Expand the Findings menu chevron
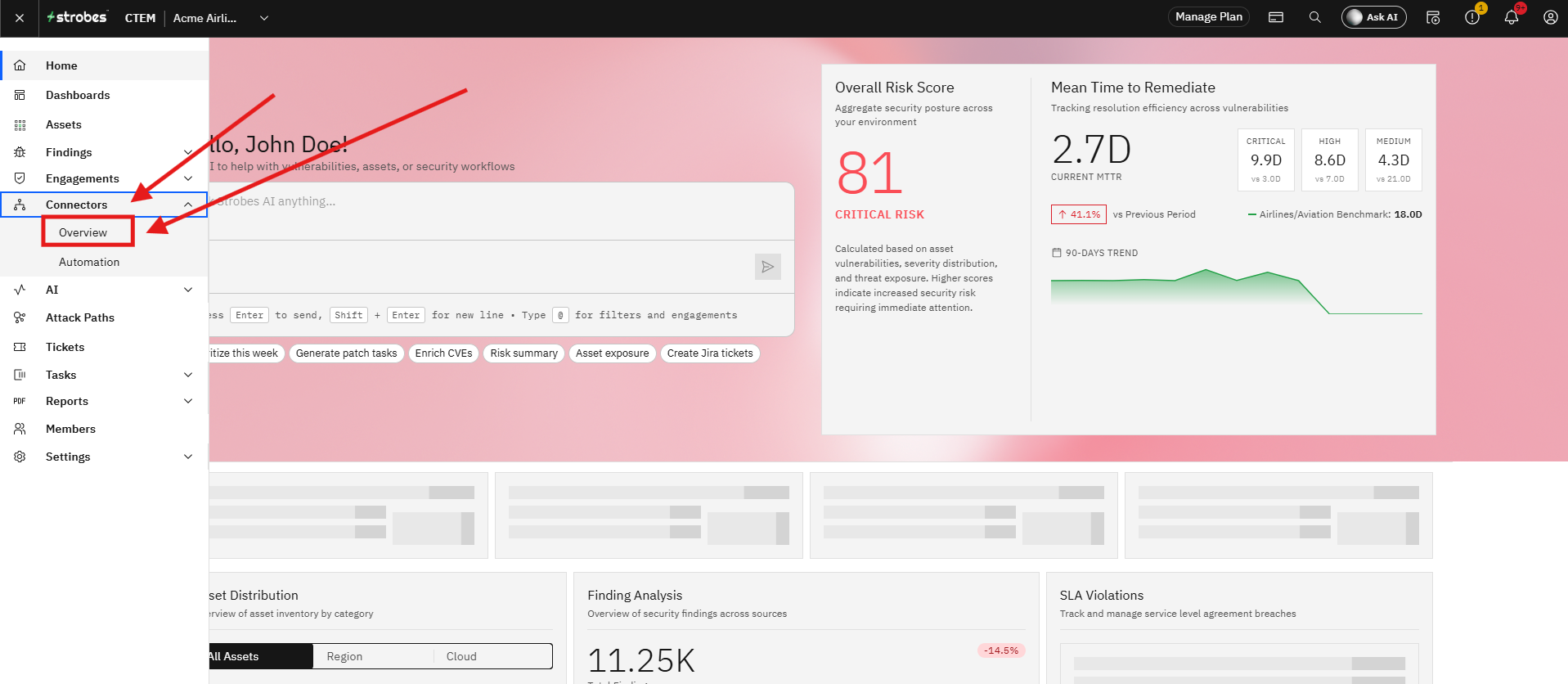Screen dimensions: 1568x684 click(x=188, y=152)
